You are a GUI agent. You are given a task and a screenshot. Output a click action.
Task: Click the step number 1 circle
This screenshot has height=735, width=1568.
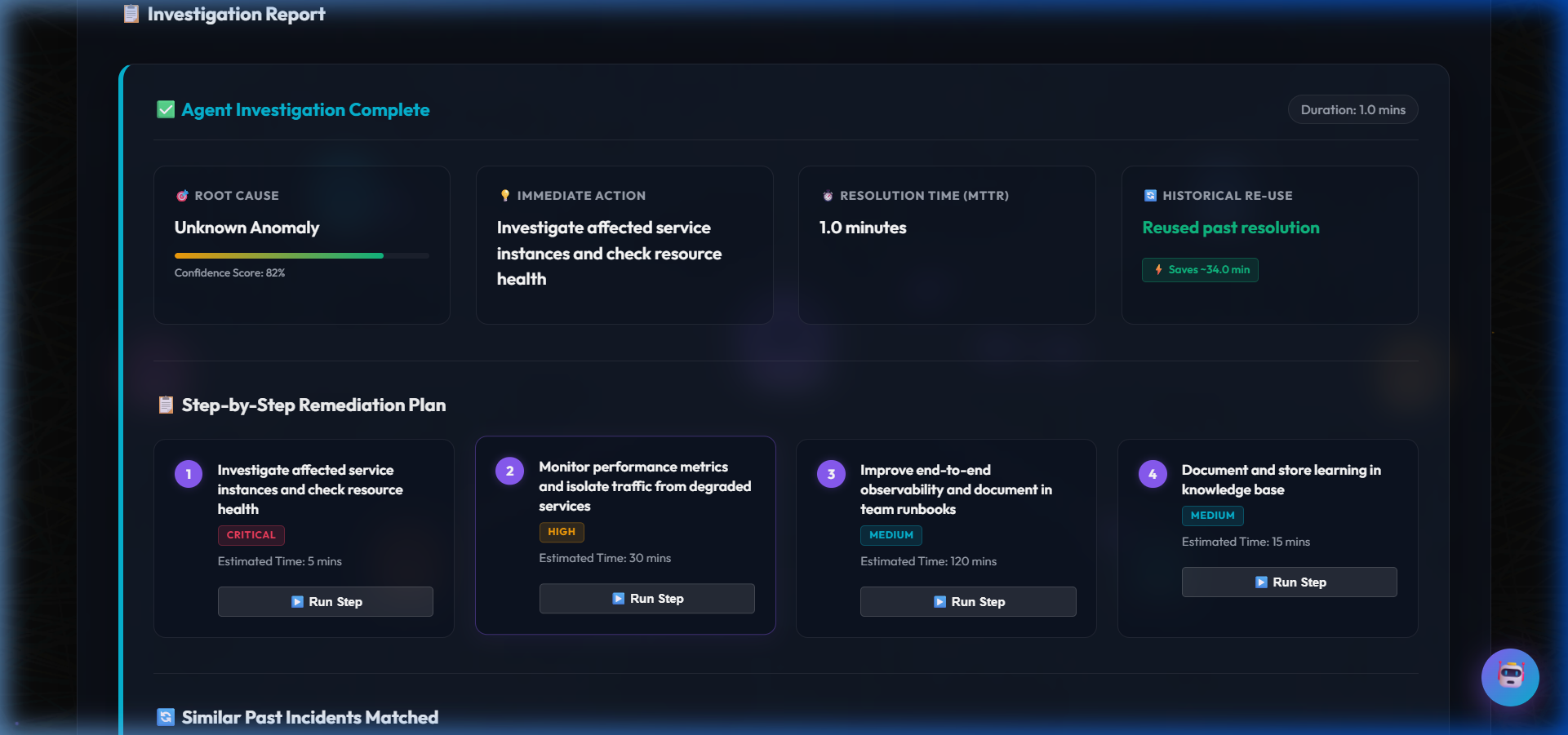pos(189,474)
